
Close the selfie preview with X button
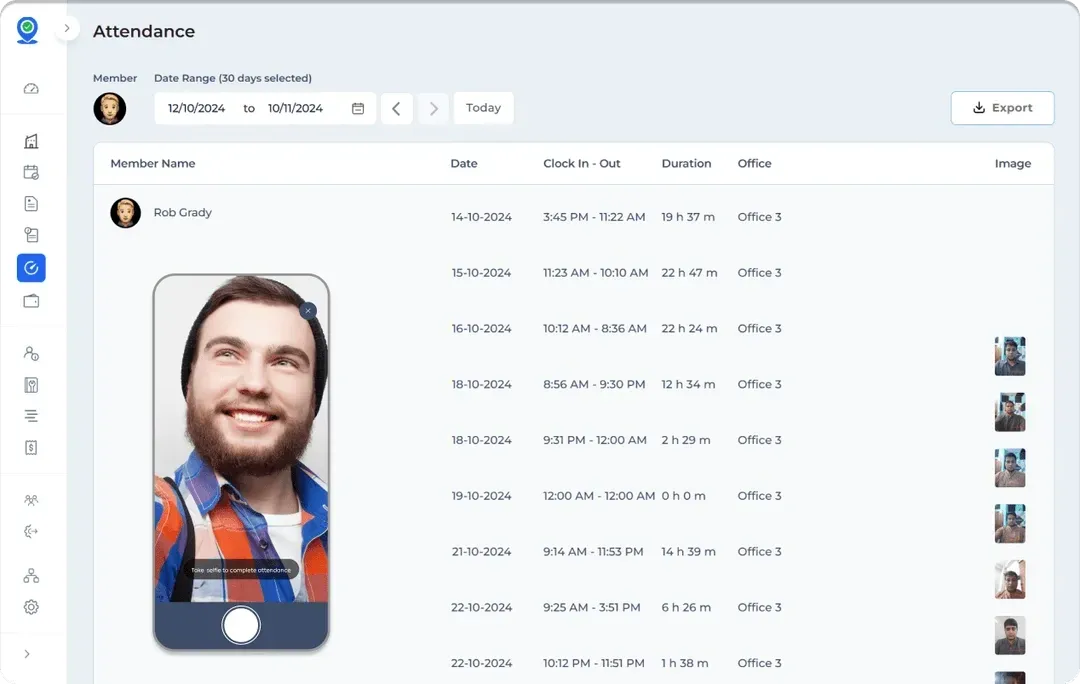click(308, 311)
